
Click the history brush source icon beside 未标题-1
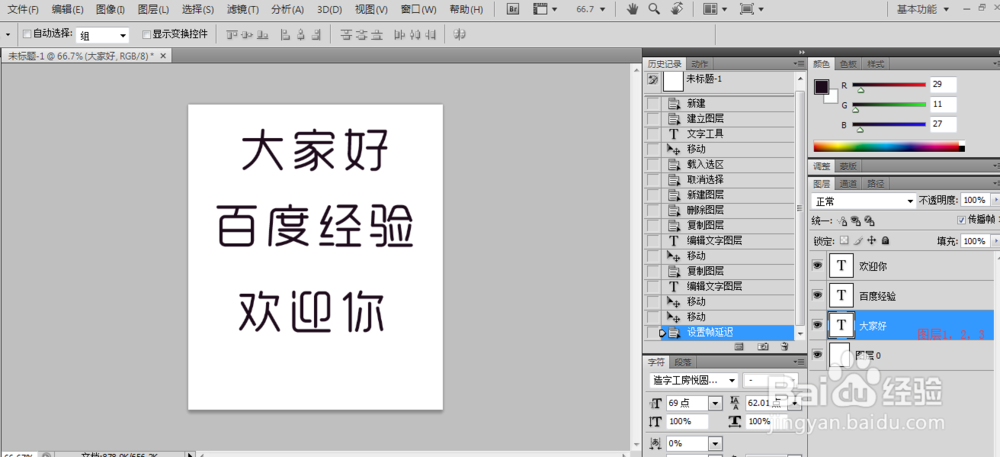coord(652,80)
